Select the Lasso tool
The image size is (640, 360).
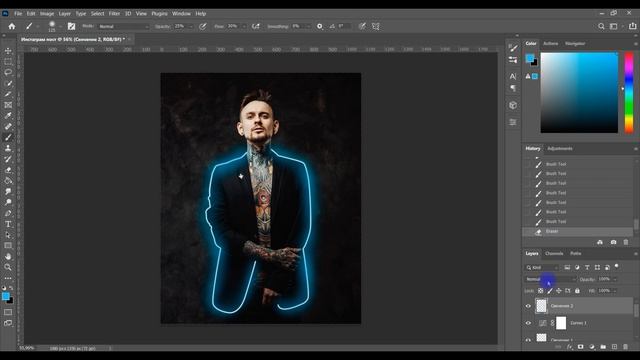tap(8, 72)
